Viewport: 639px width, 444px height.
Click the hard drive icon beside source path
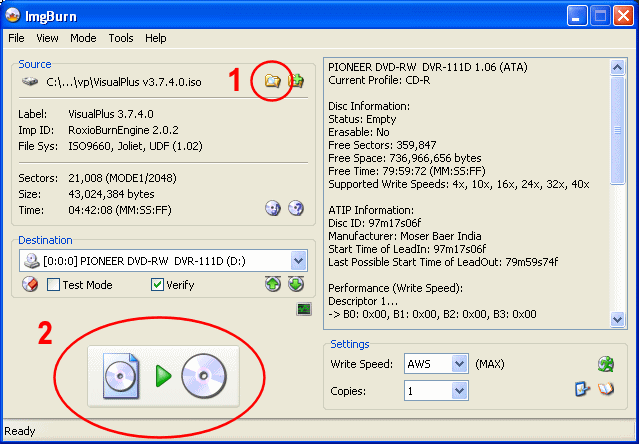click(30, 81)
